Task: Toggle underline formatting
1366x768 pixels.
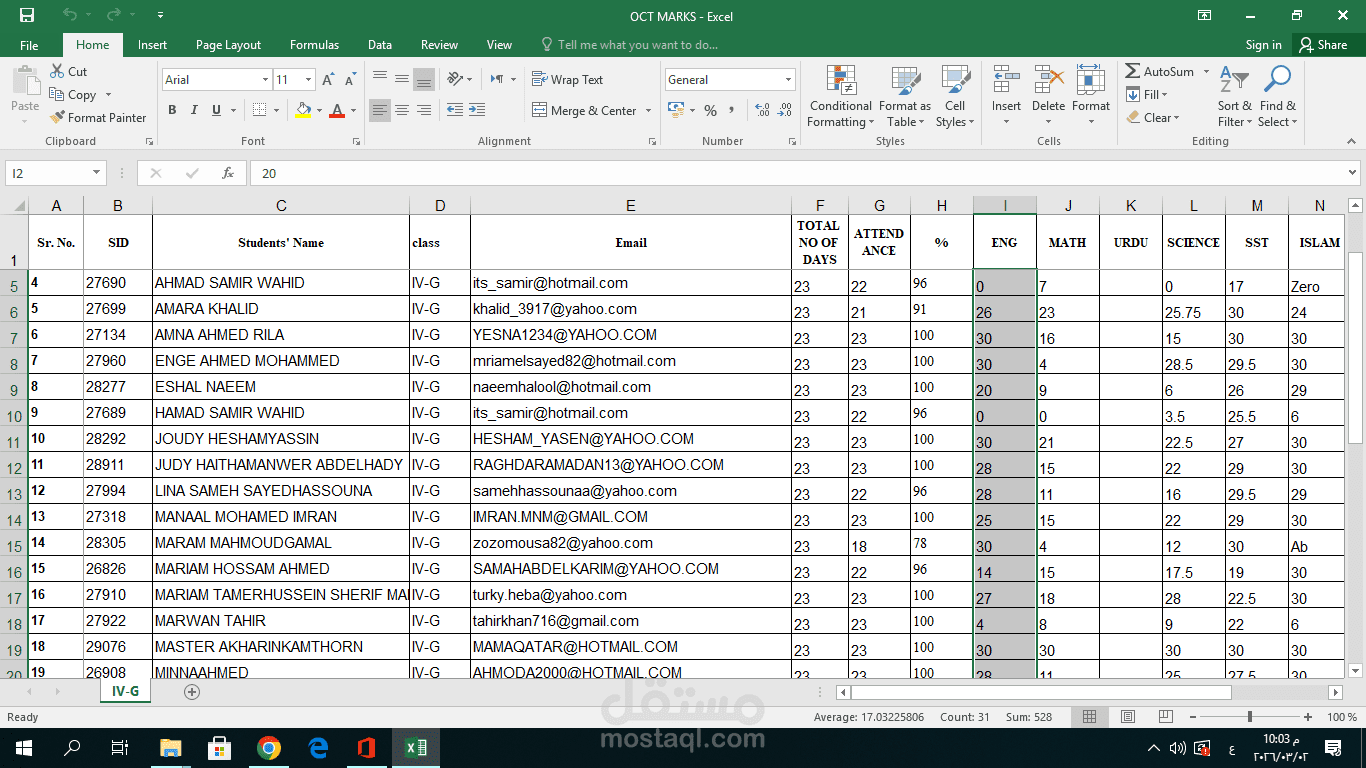Action: click(x=216, y=110)
